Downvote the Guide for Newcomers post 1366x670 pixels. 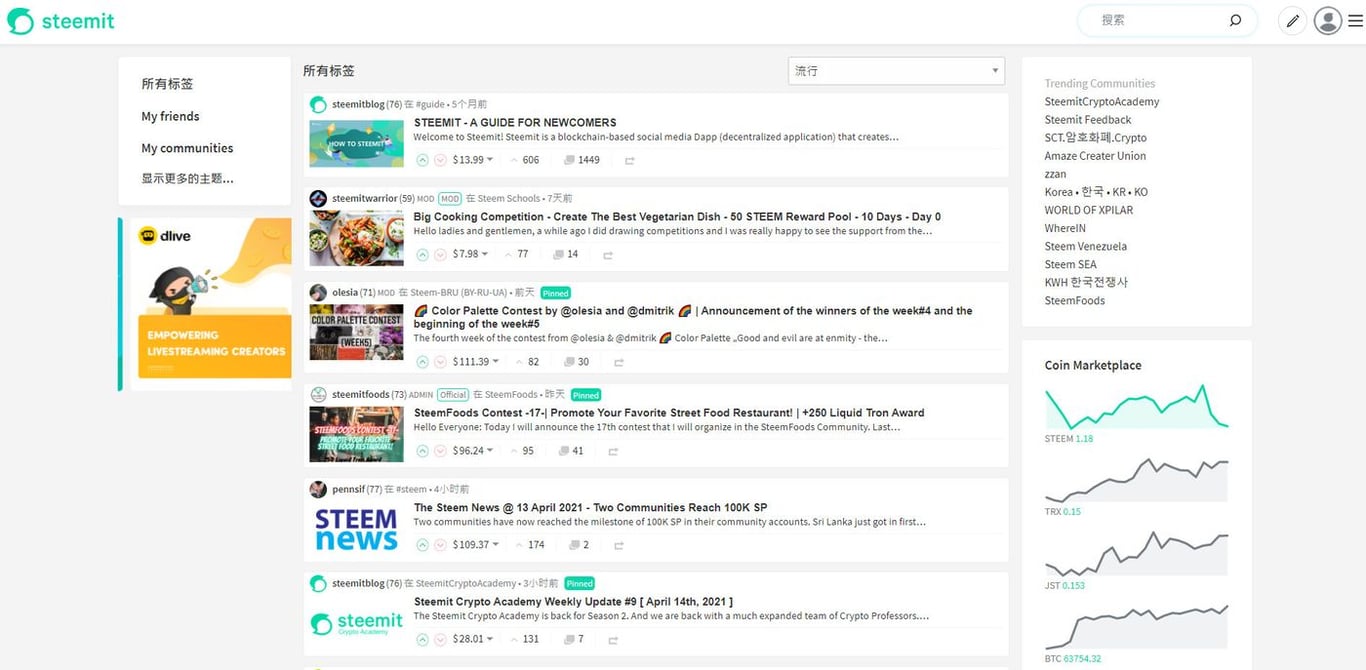pos(440,160)
